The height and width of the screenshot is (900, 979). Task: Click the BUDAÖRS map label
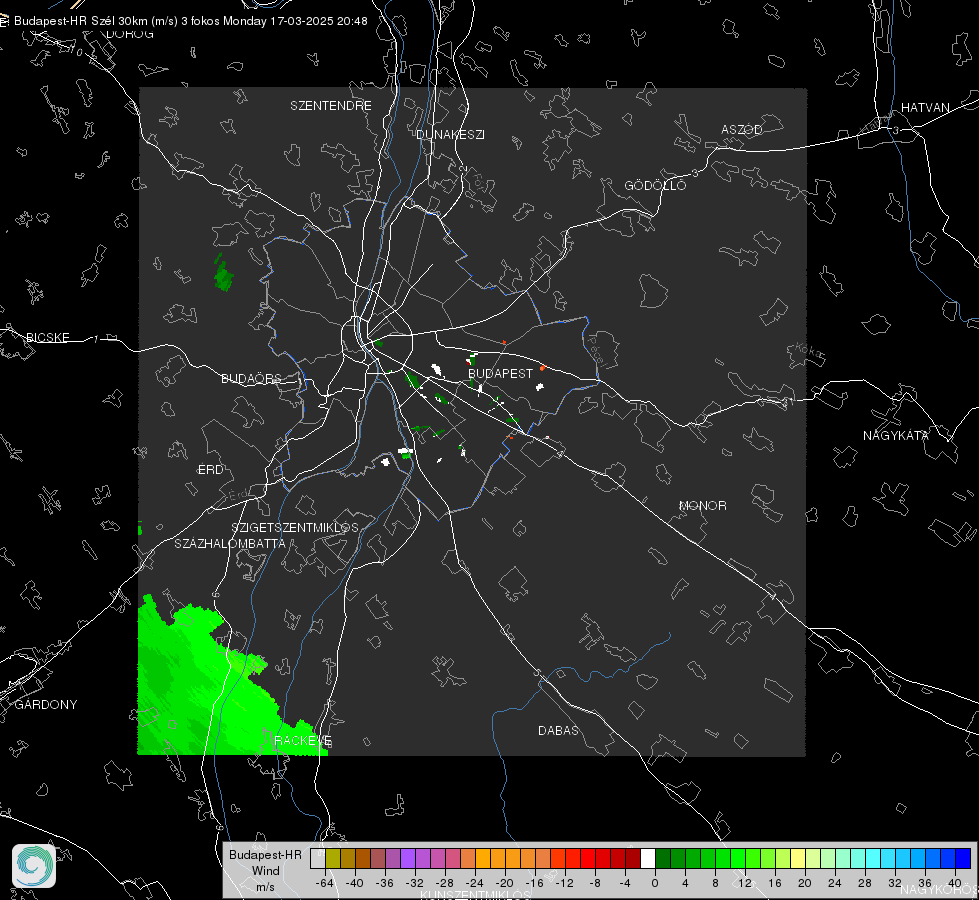click(252, 379)
